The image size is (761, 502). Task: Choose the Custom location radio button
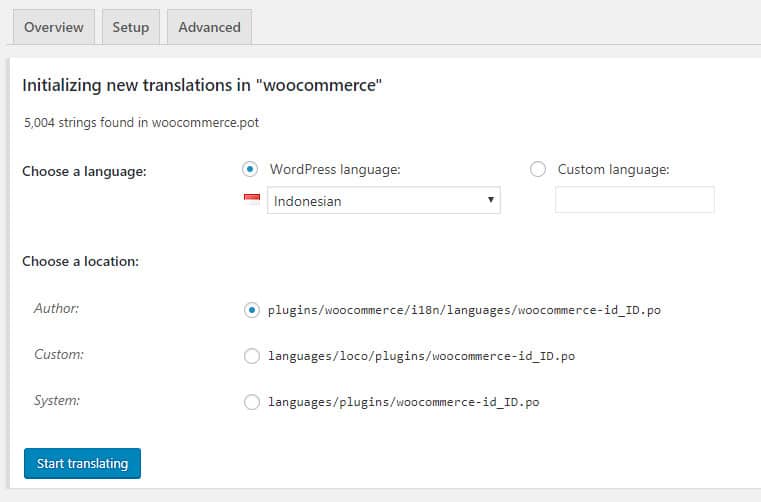point(251,356)
